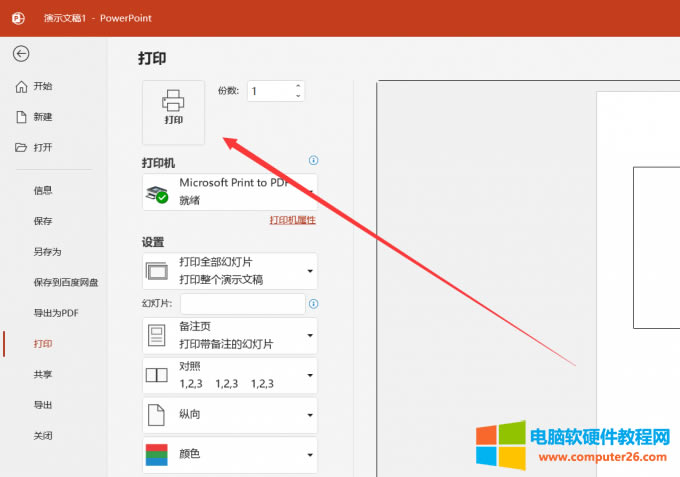
Task: Open the 打印机属性 link
Action: [x=292, y=220]
